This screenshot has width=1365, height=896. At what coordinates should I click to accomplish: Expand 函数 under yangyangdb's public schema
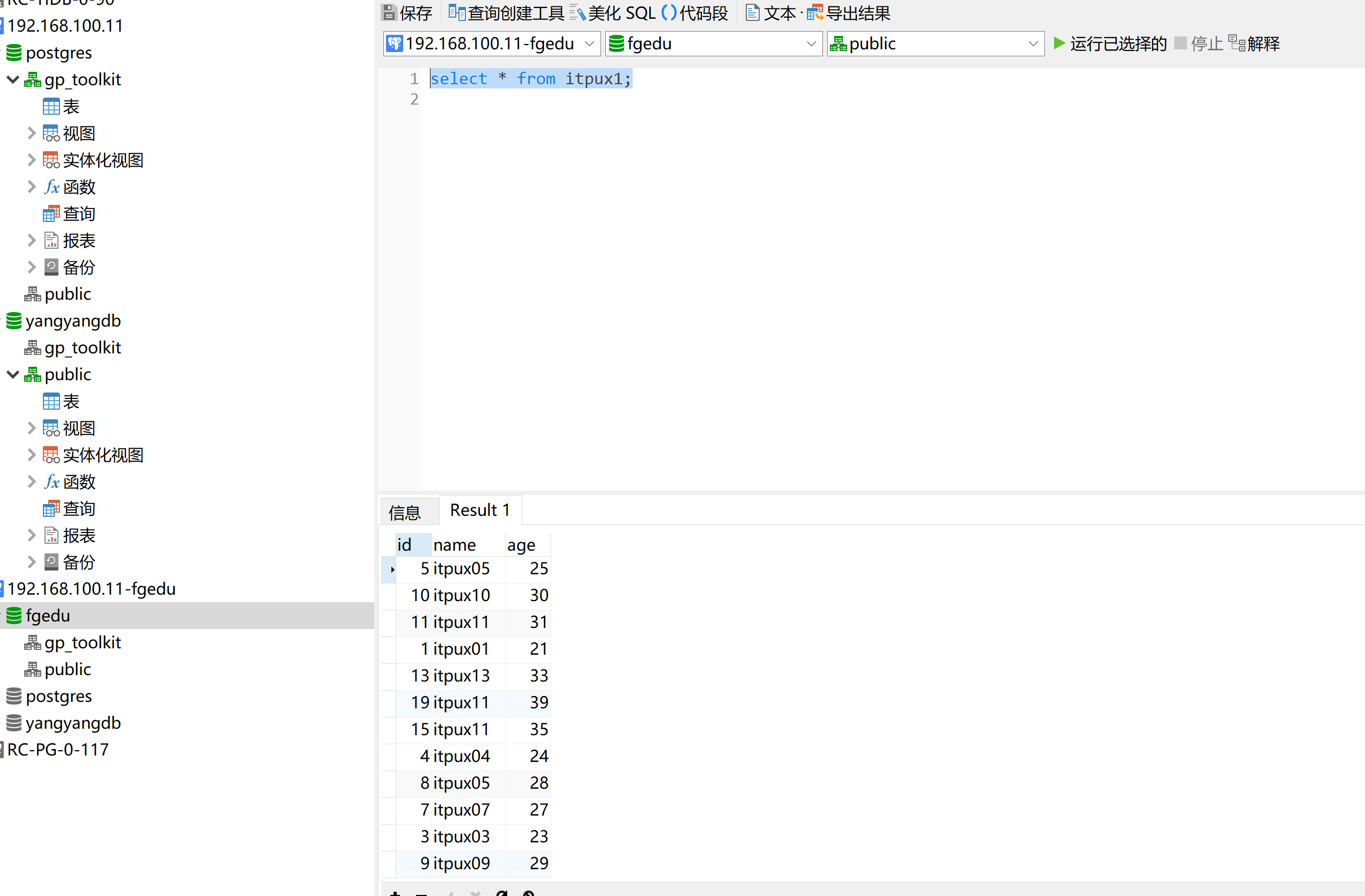(32, 482)
